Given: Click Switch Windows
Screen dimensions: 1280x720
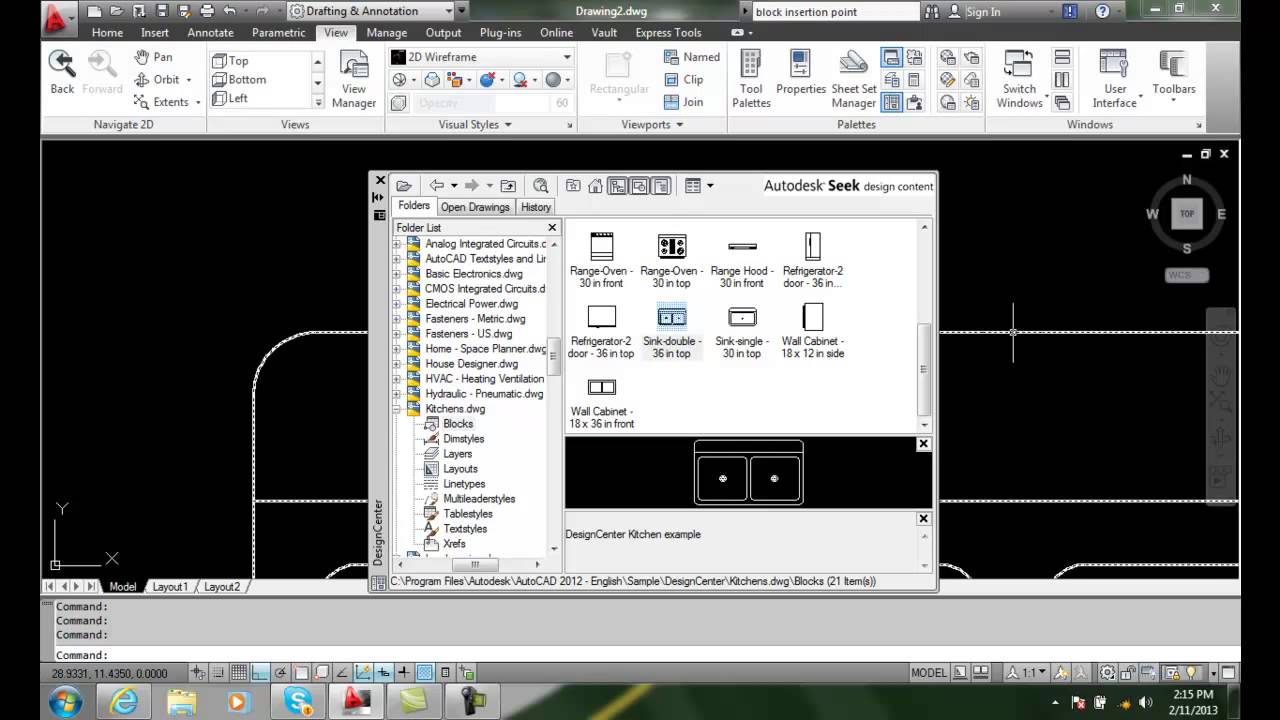Looking at the screenshot, I should (1019, 79).
